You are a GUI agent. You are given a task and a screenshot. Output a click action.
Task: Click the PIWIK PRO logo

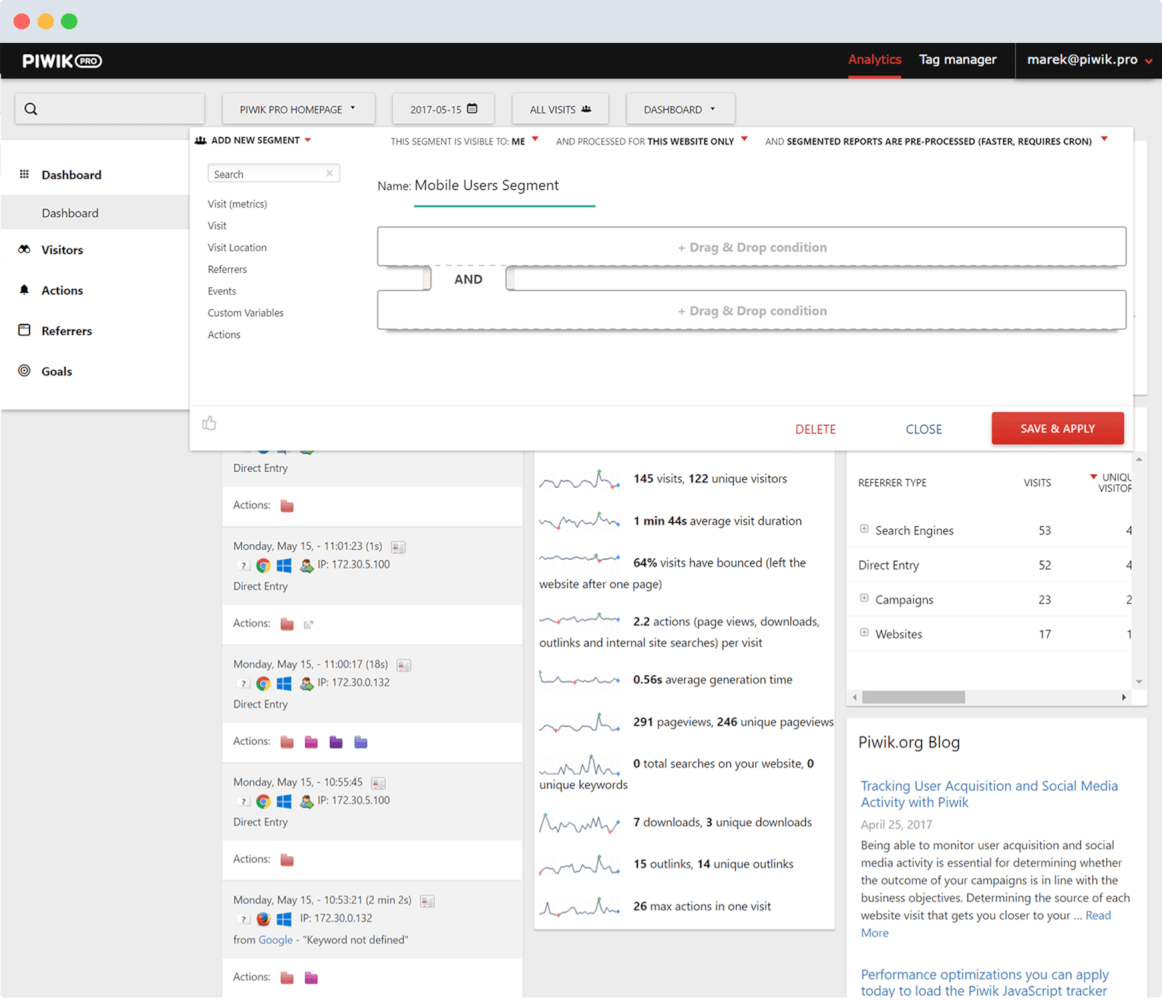point(62,61)
